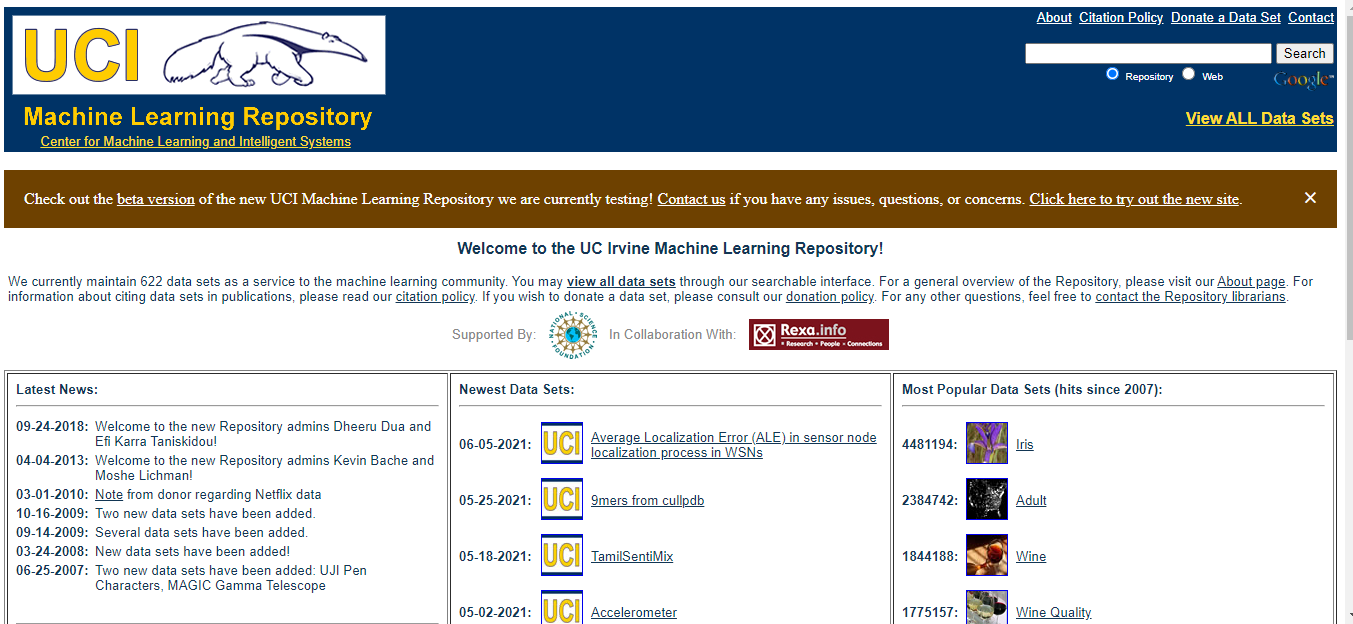Open Citation Policy in top navigation
This screenshot has height=624, width=1353.
(x=1121, y=17)
